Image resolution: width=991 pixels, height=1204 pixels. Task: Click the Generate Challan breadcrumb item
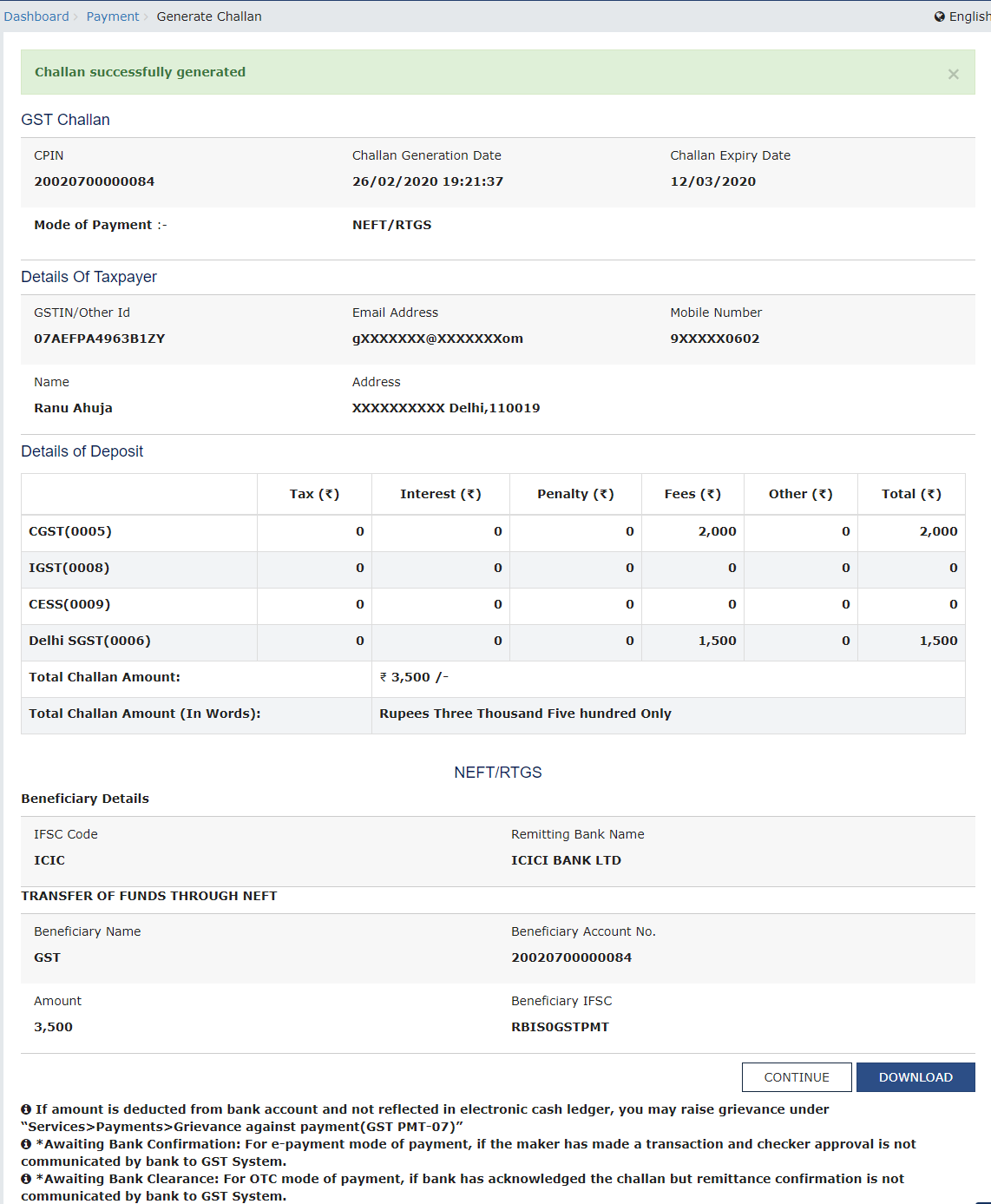(x=209, y=16)
